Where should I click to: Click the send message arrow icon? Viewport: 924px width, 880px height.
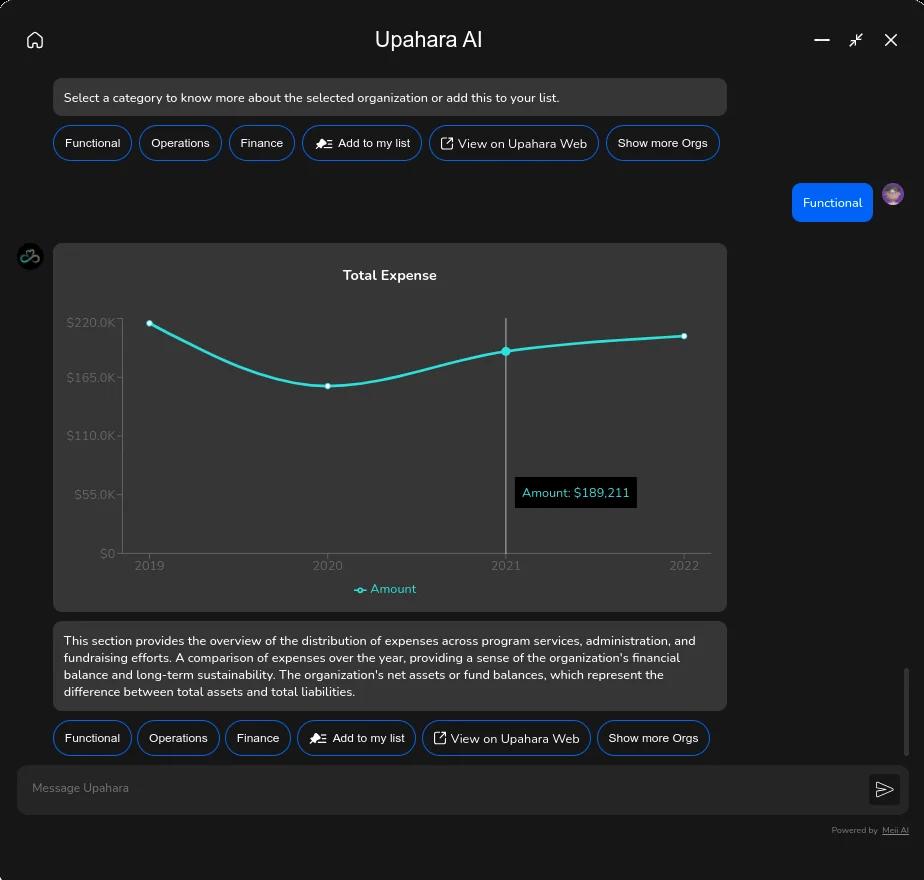pos(884,789)
